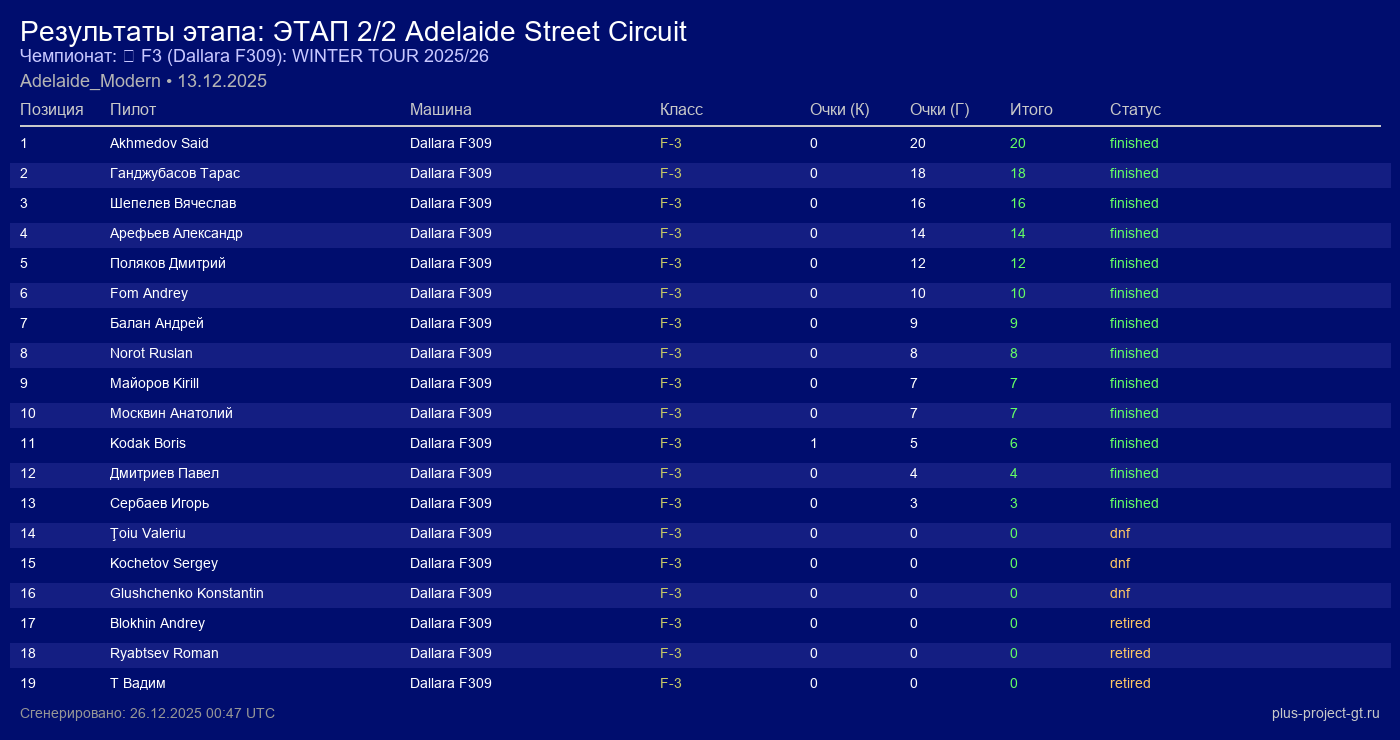Select Glushchenko Konstantin in the table

pos(187,593)
